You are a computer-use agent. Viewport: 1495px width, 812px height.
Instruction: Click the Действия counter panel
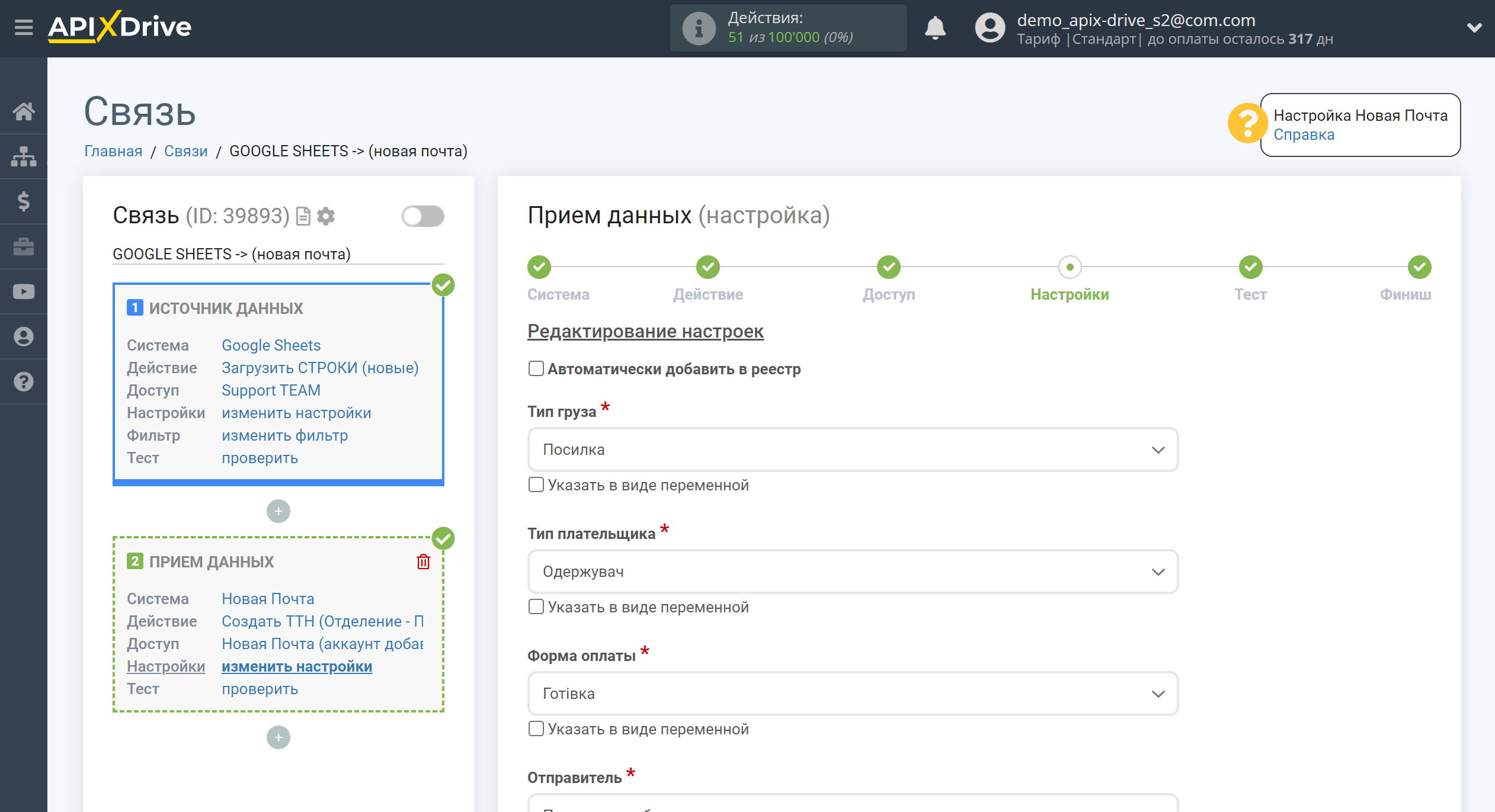pos(788,28)
